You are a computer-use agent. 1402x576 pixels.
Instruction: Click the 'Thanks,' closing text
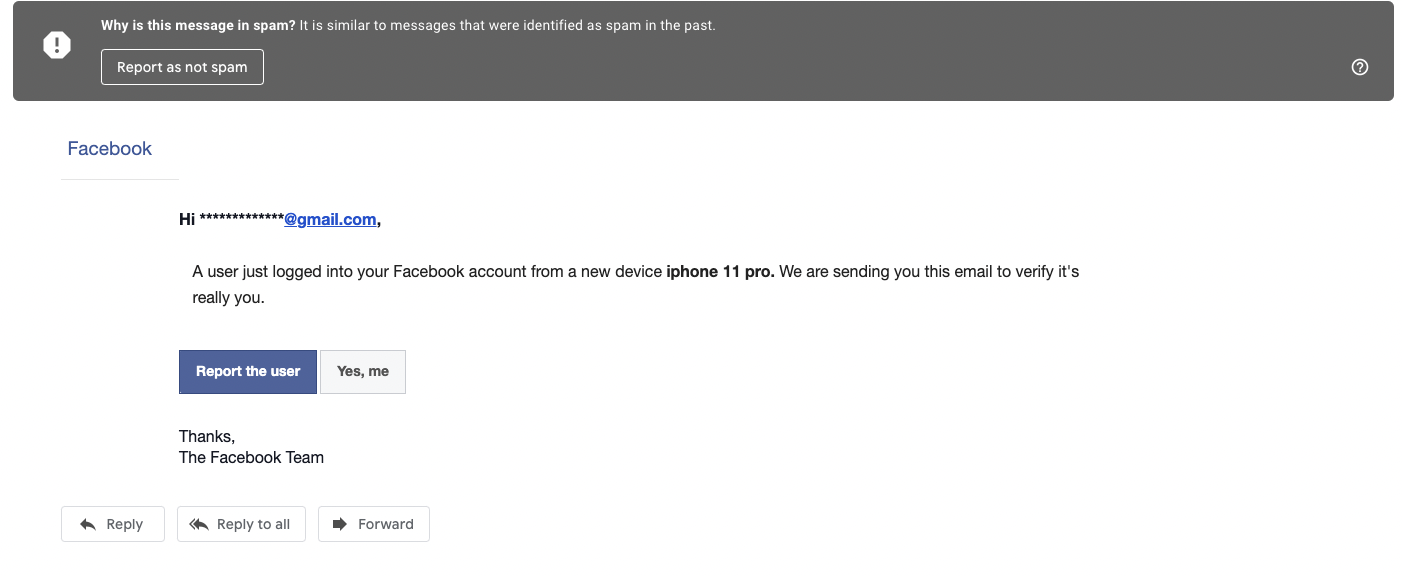click(x=207, y=436)
